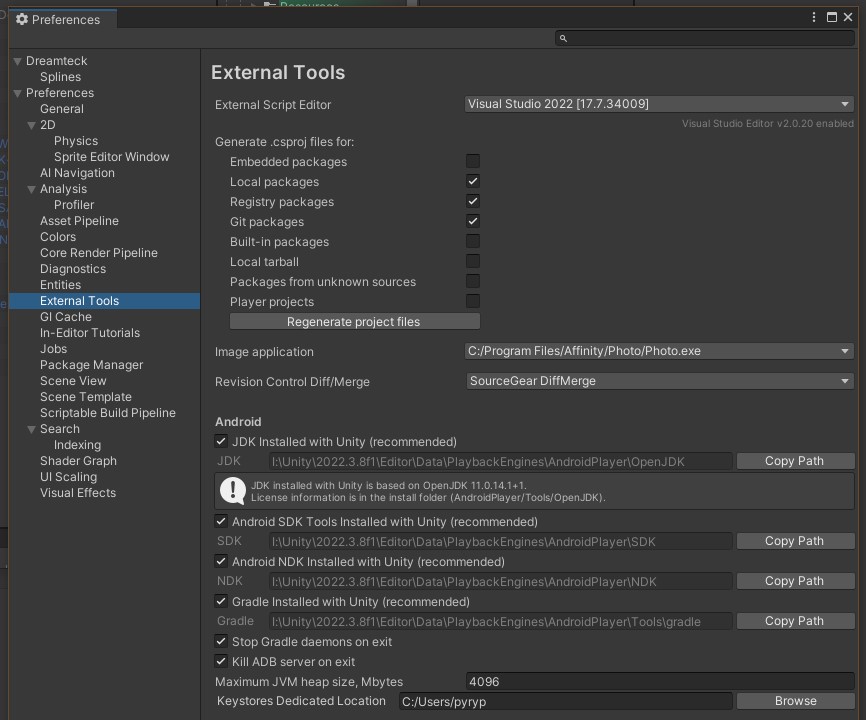The height and width of the screenshot is (720, 866).
Task: Click the magnifier icon in the search field
Action: click(563, 38)
